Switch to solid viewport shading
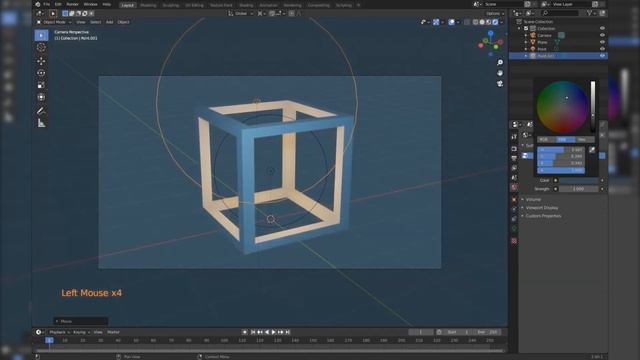640x360 pixels. pyautogui.click(x=482, y=22)
